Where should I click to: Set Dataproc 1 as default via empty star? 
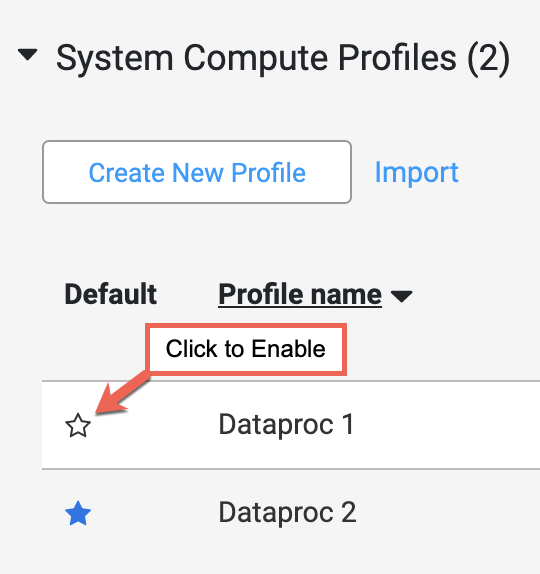point(78,425)
